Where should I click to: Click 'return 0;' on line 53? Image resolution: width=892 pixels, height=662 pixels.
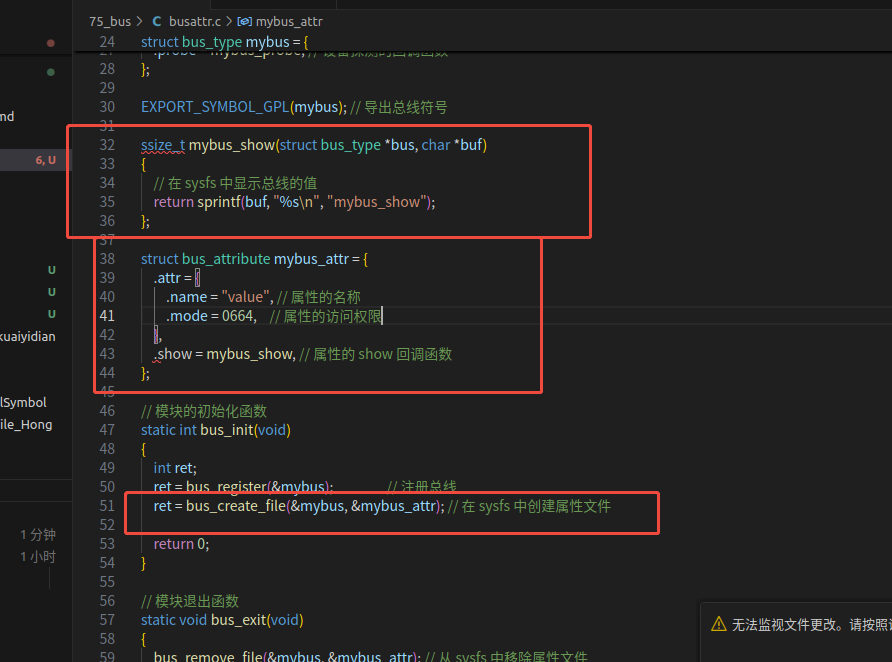pyautogui.click(x=181, y=544)
